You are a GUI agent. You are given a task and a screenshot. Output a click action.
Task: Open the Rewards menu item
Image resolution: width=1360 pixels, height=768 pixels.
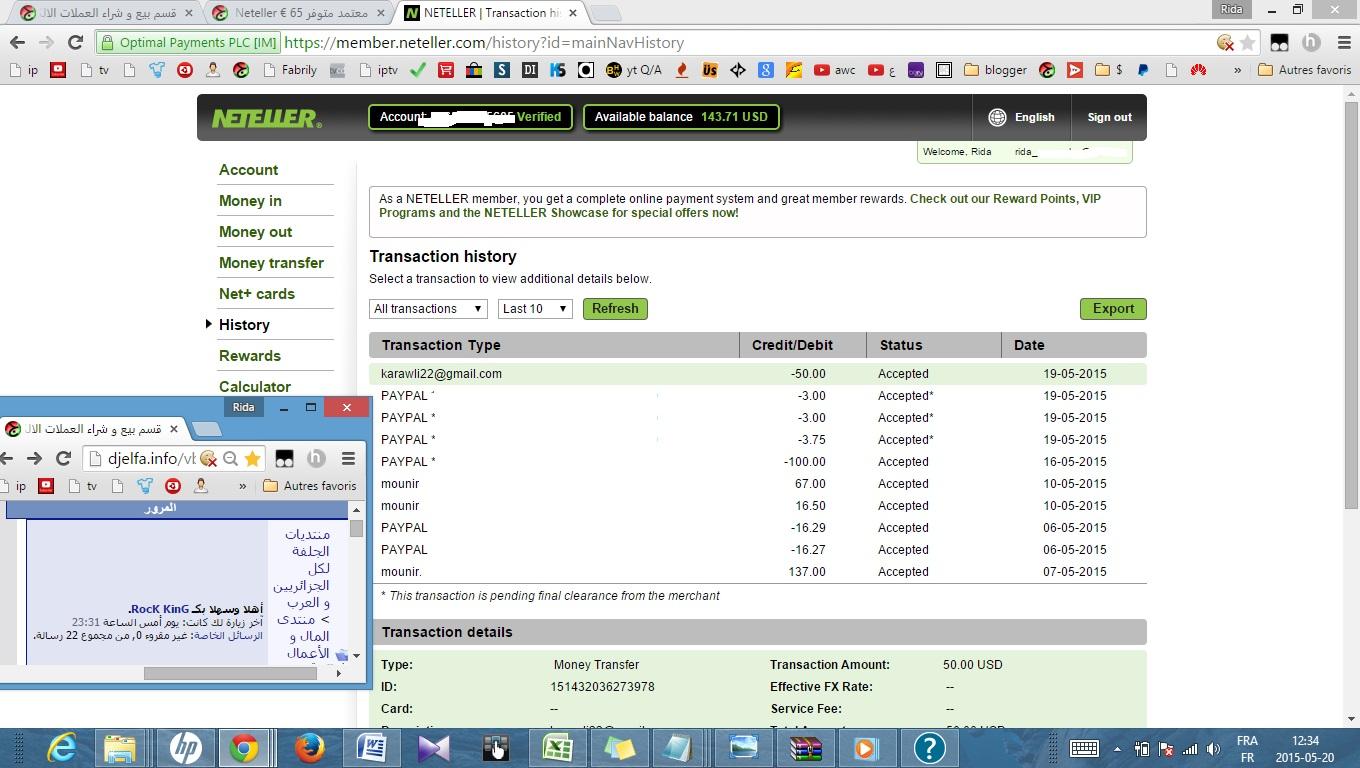[250, 356]
